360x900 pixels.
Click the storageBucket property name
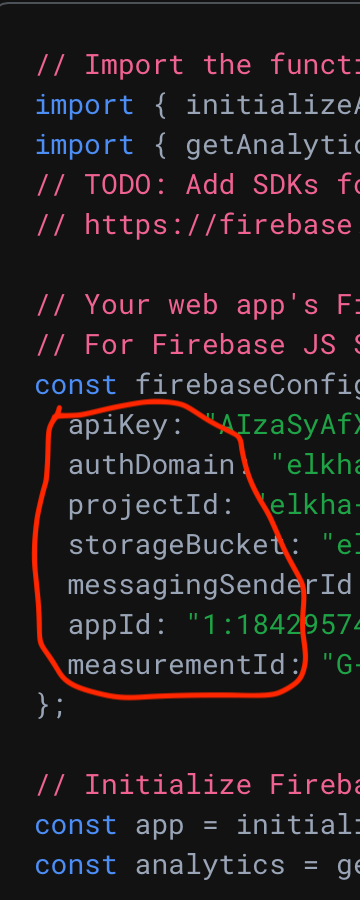click(177, 545)
